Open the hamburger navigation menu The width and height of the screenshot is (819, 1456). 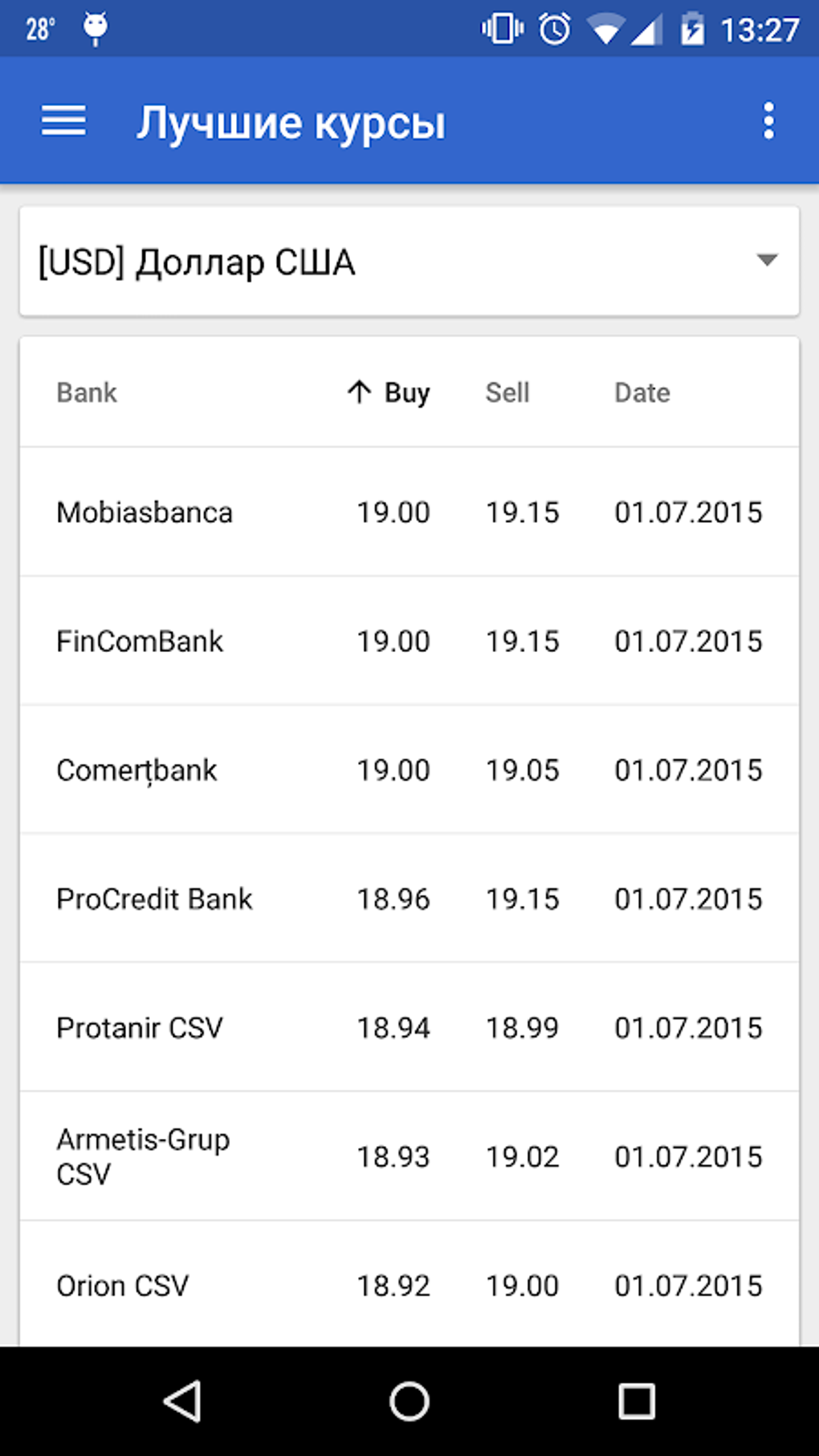coord(63,121)
